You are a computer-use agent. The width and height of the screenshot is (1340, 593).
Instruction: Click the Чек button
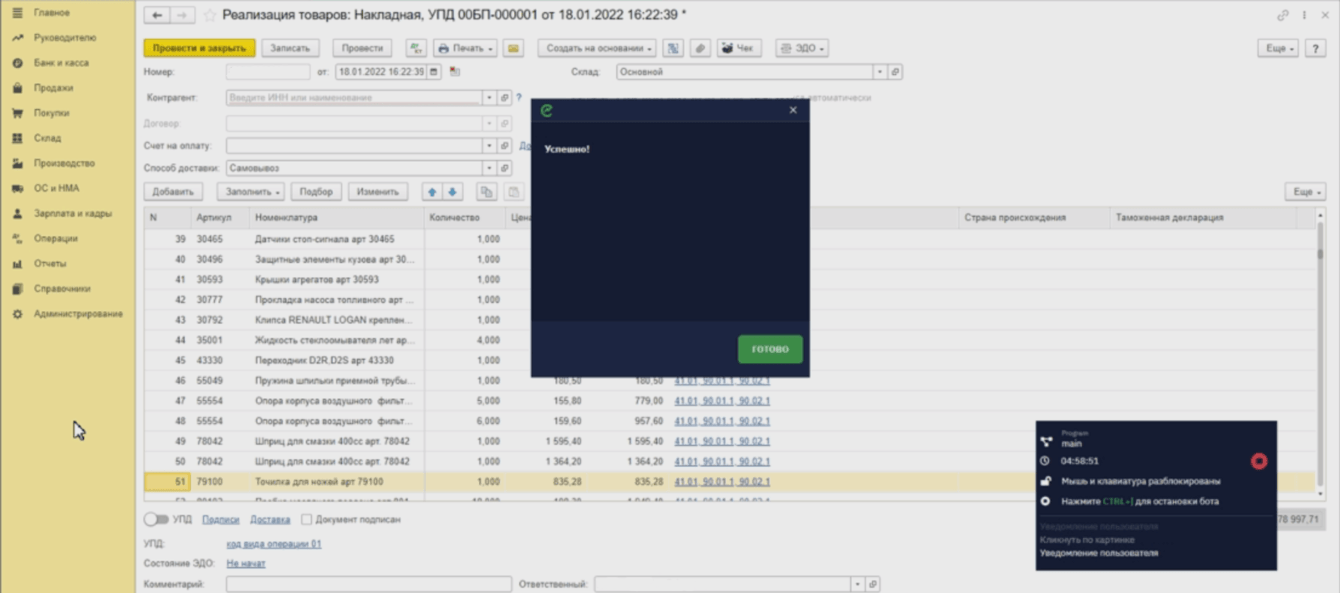[x=738, y=48]
